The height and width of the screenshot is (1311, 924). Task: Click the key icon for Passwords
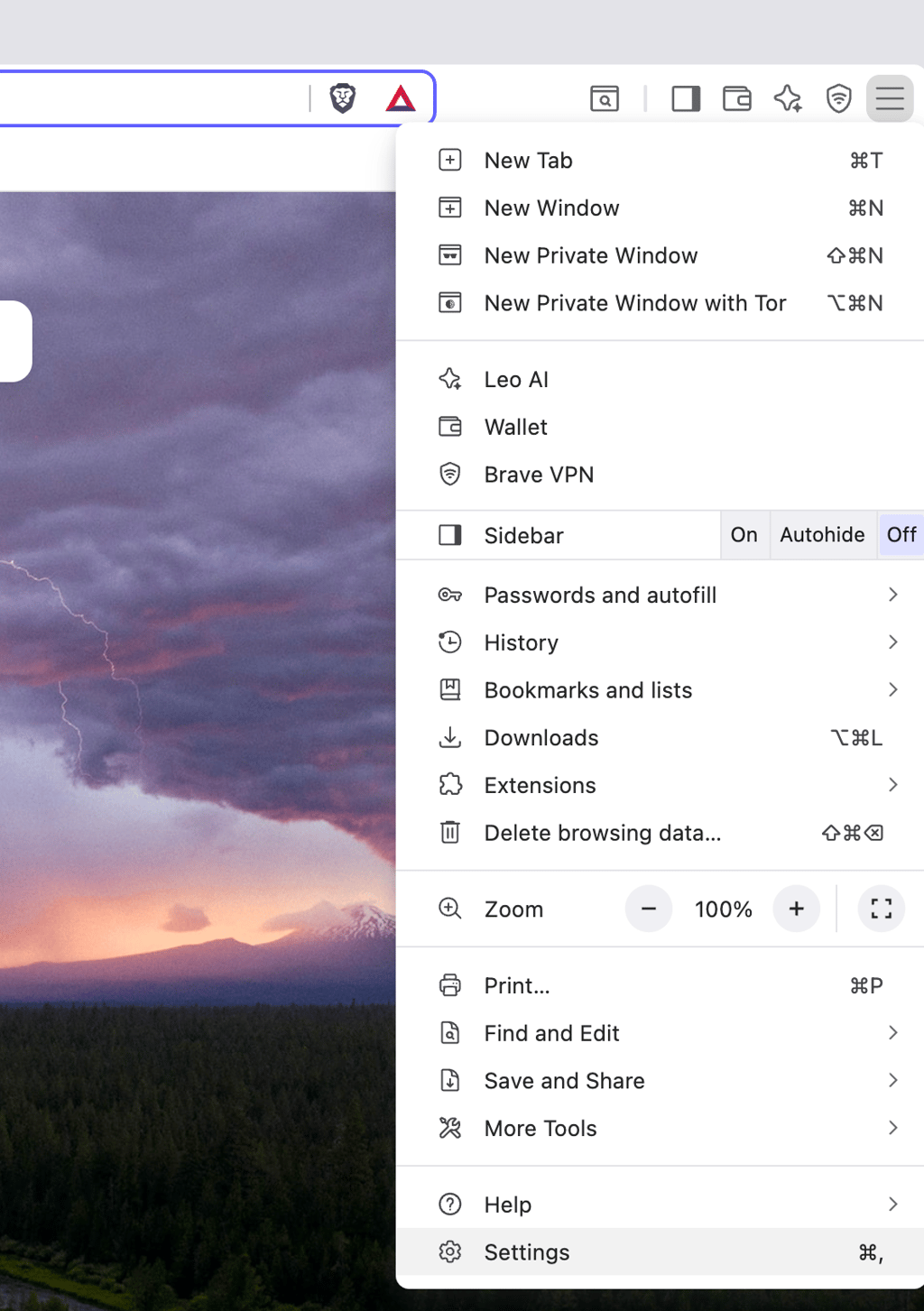click(450, 595)
